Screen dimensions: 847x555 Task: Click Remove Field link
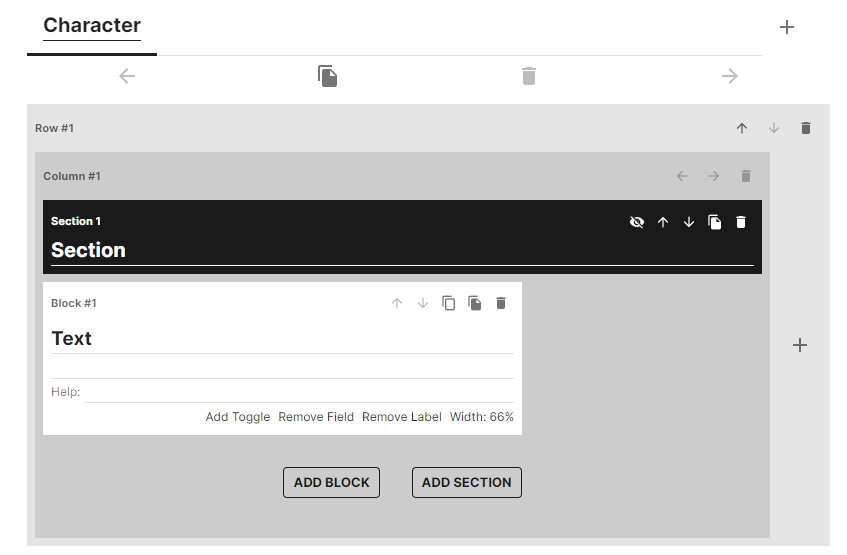click(316, 417)
